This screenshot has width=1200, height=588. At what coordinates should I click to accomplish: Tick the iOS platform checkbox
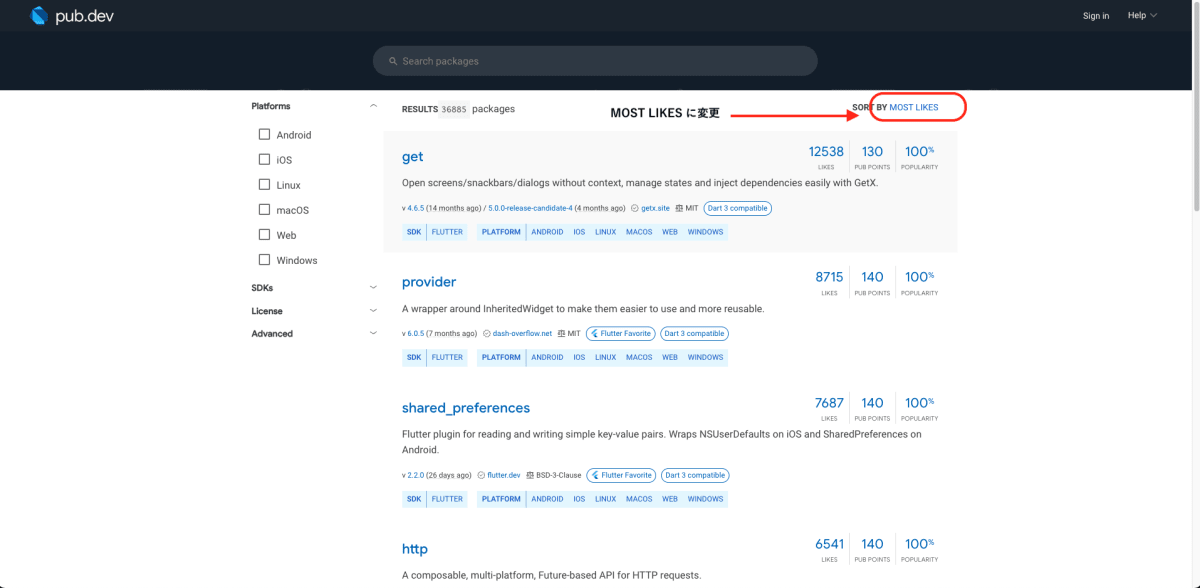(x=264, y=159)
